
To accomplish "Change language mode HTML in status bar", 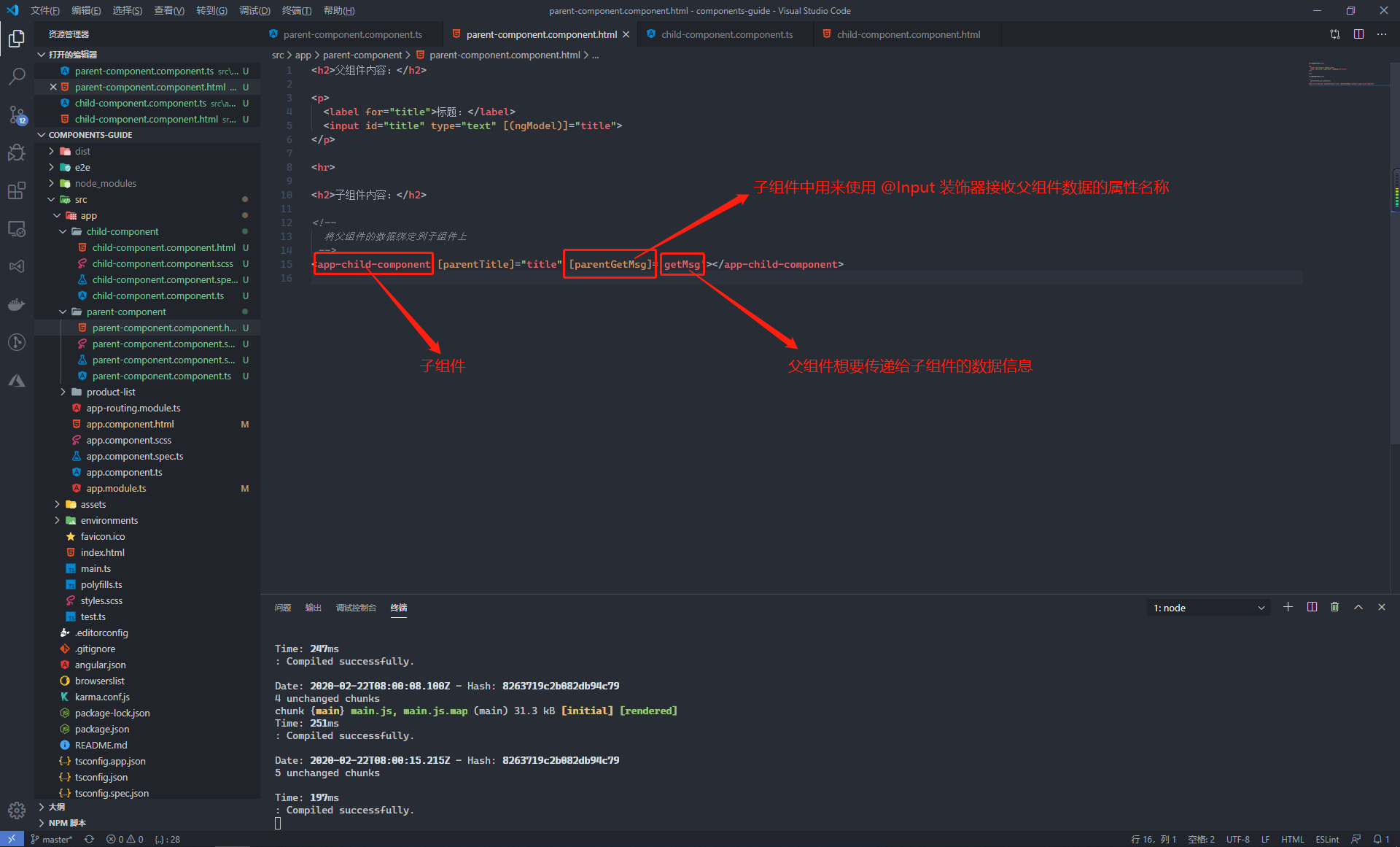I will point(1292,839).
